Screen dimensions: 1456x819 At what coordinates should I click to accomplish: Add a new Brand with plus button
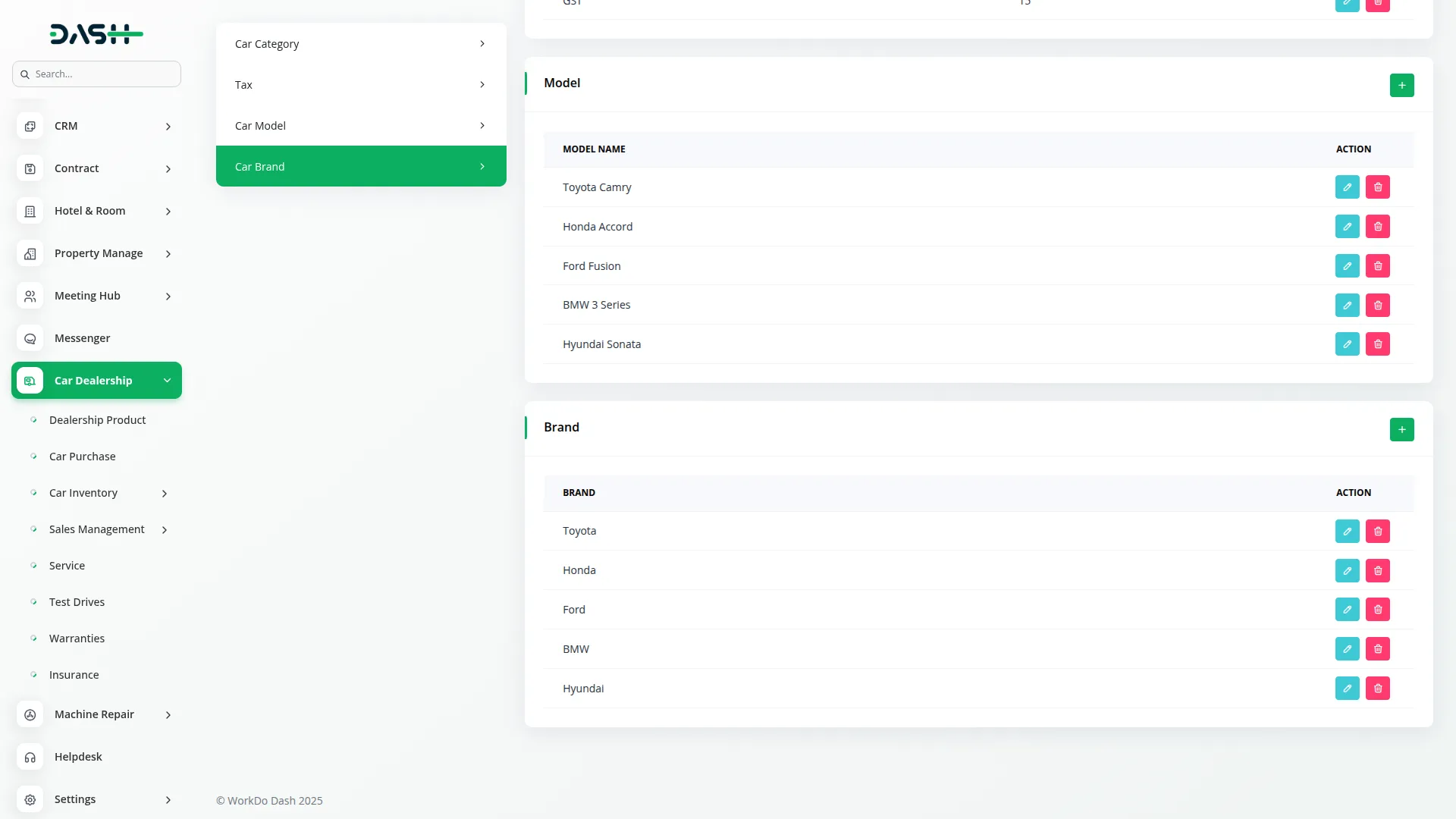pyautogui.click(x=1401, y=430)
